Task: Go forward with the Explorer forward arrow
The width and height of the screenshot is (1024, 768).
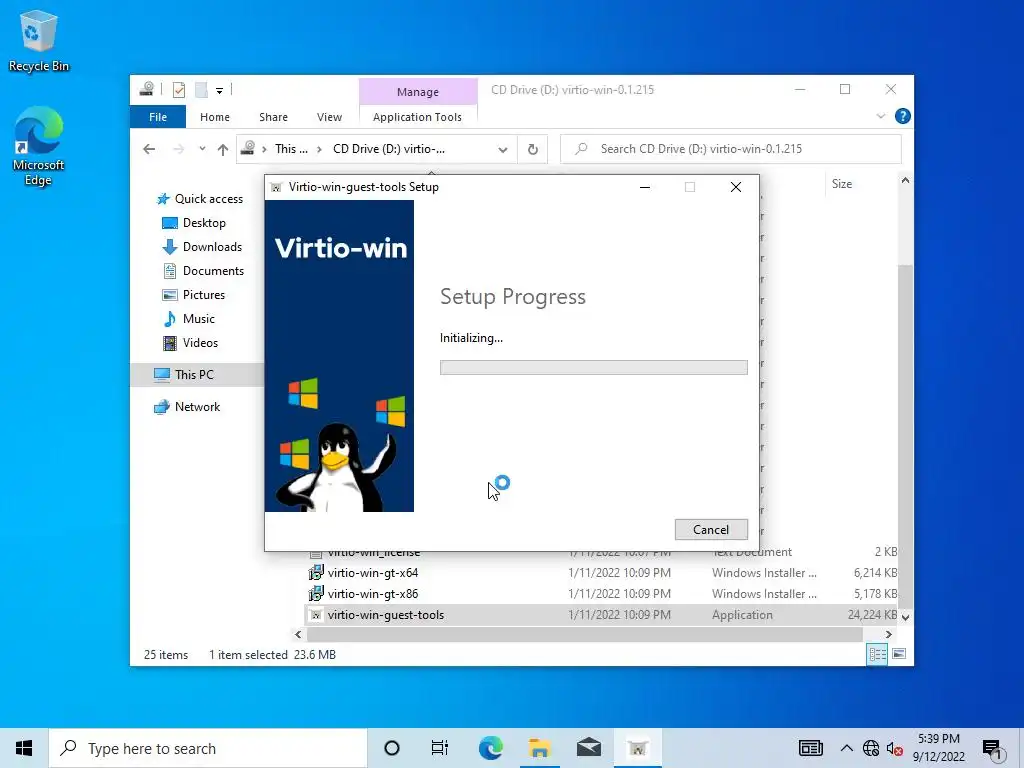Action: 178,150
